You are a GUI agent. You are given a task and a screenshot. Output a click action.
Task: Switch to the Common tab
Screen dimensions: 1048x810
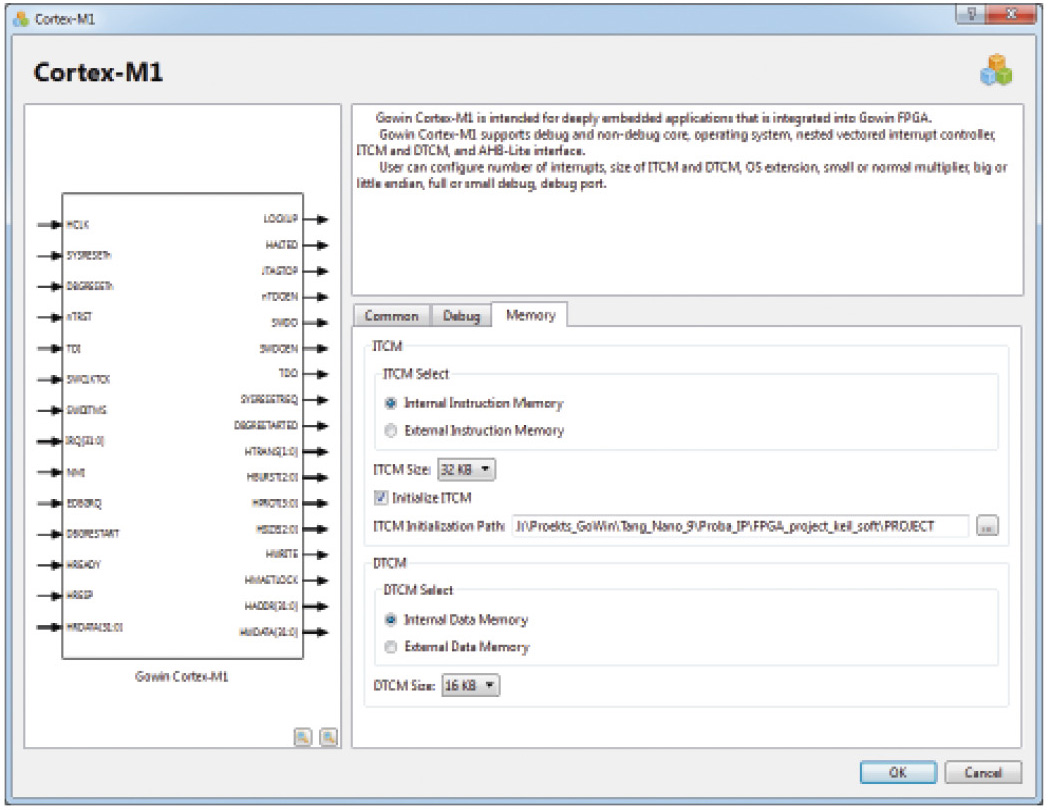(391, 316)
